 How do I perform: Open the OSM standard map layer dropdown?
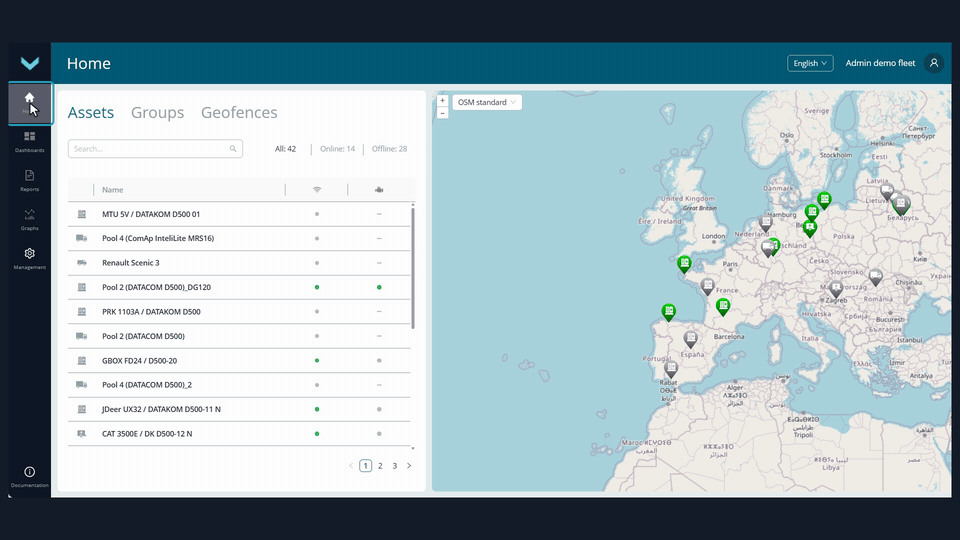tap(487, 102)
